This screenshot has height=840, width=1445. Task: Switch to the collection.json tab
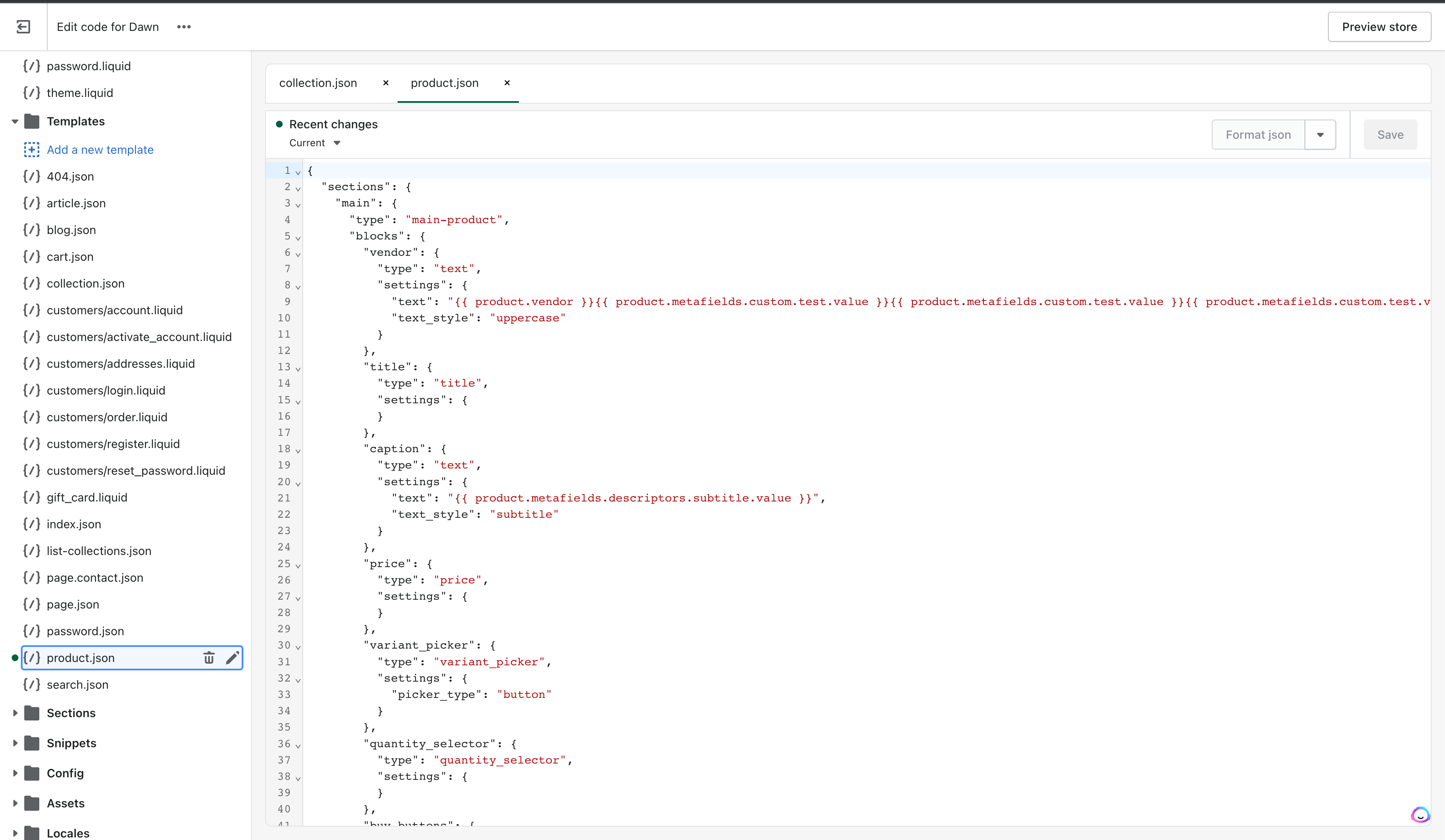[x=318, y=82]
